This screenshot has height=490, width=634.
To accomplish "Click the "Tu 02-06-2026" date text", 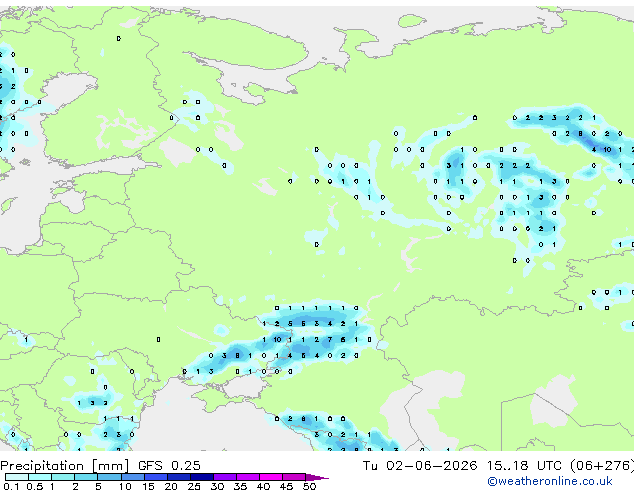I will tap(420, 466).
